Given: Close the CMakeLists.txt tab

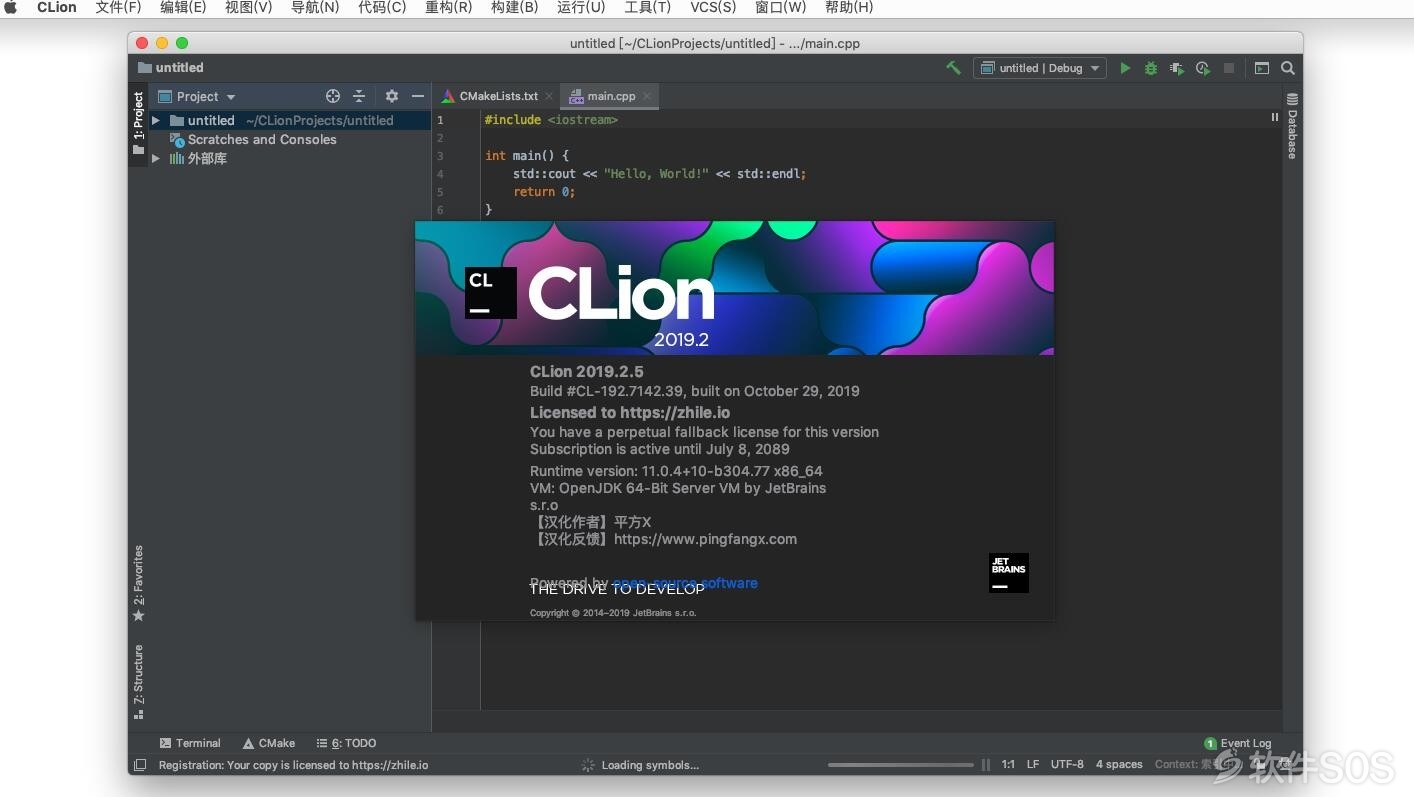Looking at the screenshot, I should (549, 96).
